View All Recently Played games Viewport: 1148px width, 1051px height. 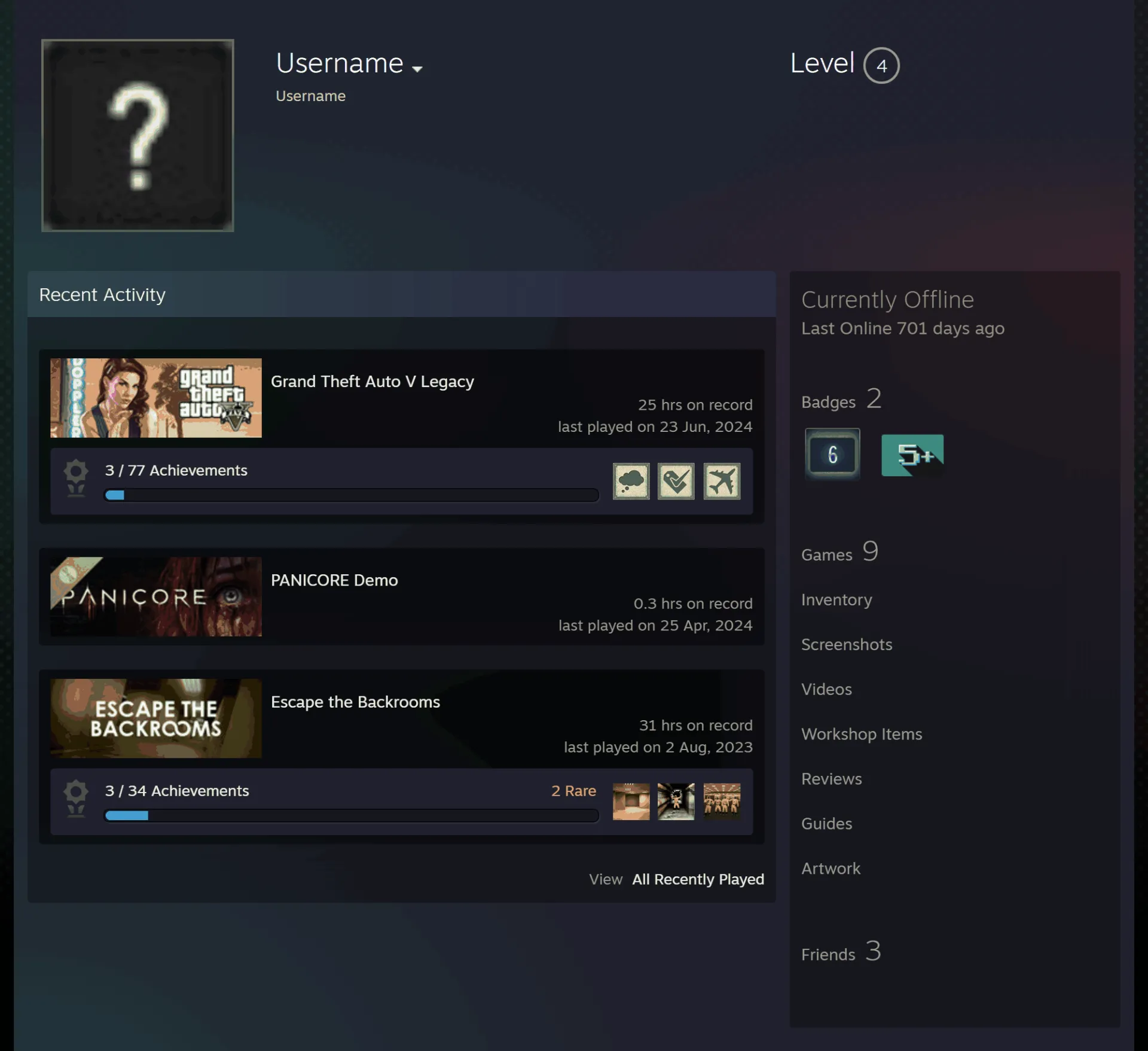(x=698, y=879)
